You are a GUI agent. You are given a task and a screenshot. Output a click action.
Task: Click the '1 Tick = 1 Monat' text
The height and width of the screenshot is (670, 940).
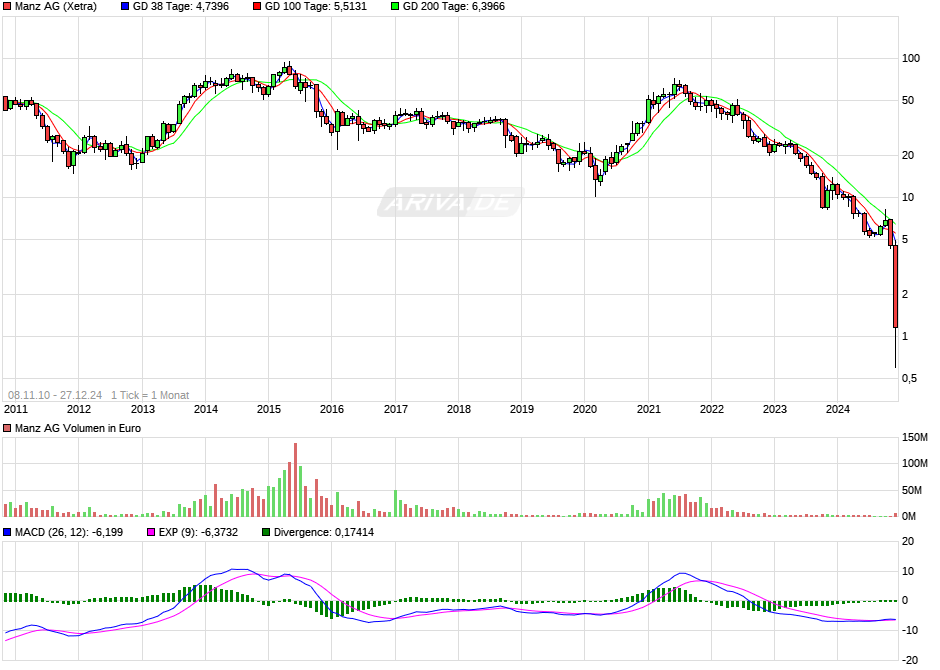150,396
